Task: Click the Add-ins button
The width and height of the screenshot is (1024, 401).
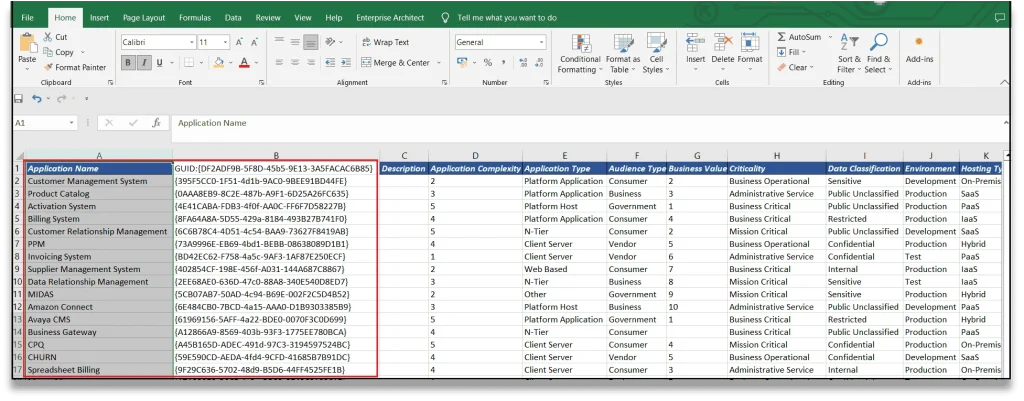Action: click(919, 50)
